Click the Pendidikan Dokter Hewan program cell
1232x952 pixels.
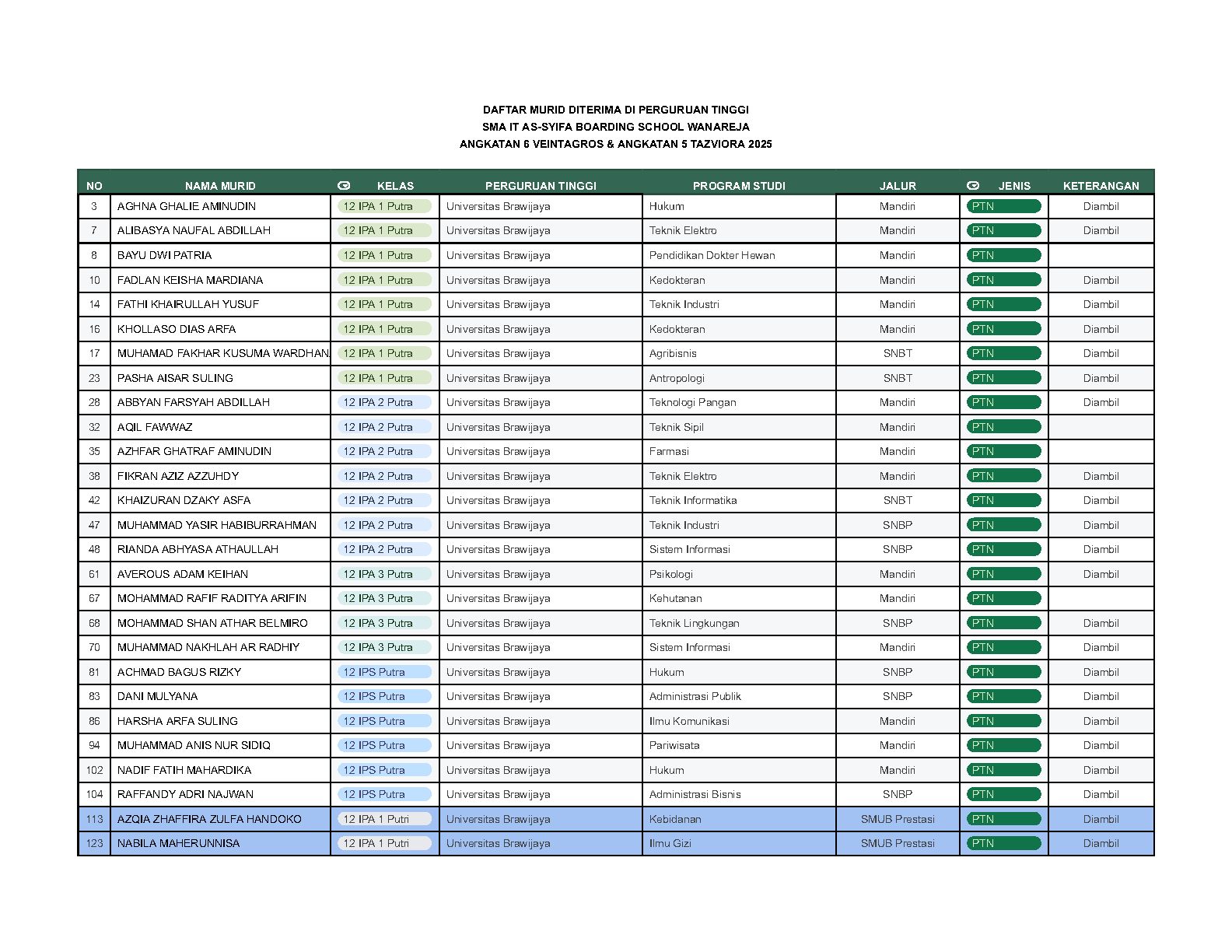712,256
